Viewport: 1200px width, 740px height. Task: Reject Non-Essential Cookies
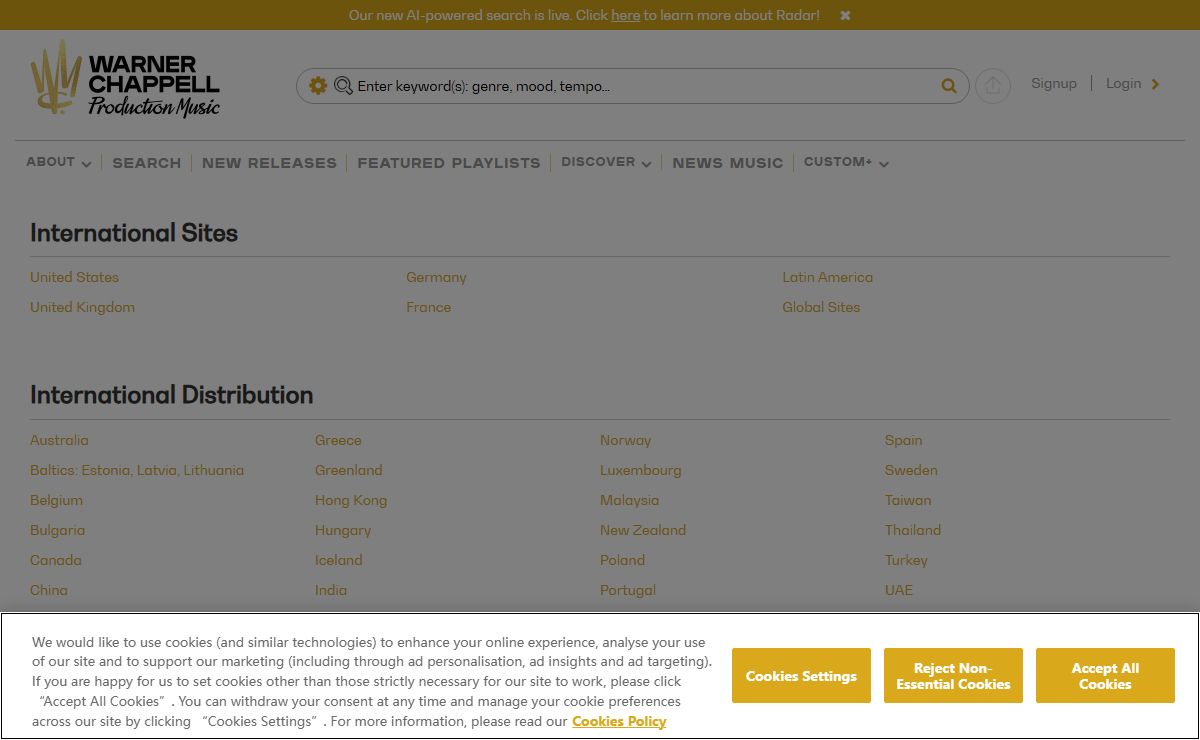(953, 676)
